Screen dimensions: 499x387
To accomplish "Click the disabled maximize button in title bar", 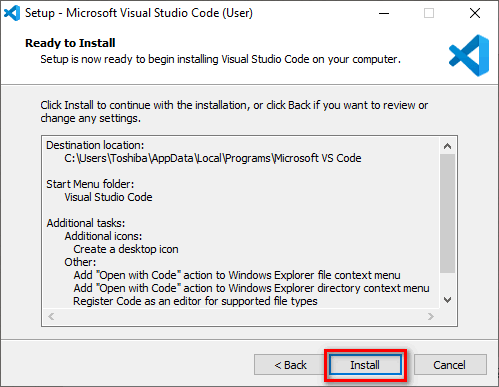I will [x=429, y=13].
